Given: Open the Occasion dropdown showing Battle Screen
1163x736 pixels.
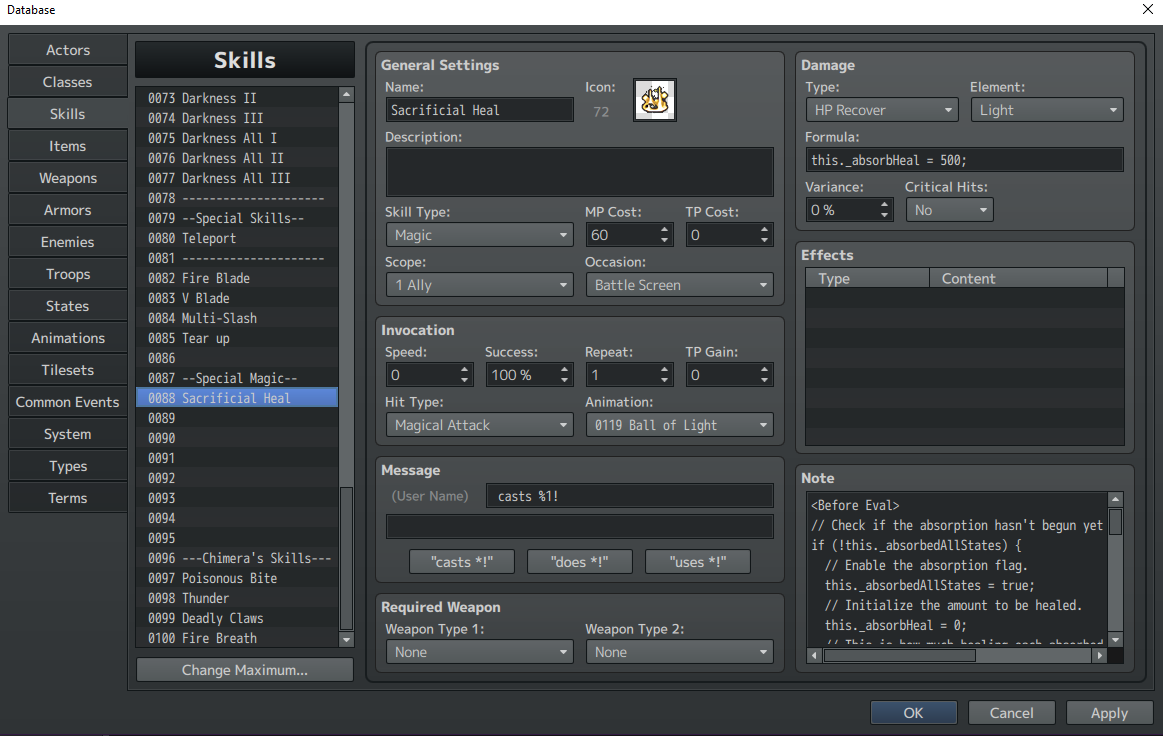Looking at the screenshot, I should point(679,285).
